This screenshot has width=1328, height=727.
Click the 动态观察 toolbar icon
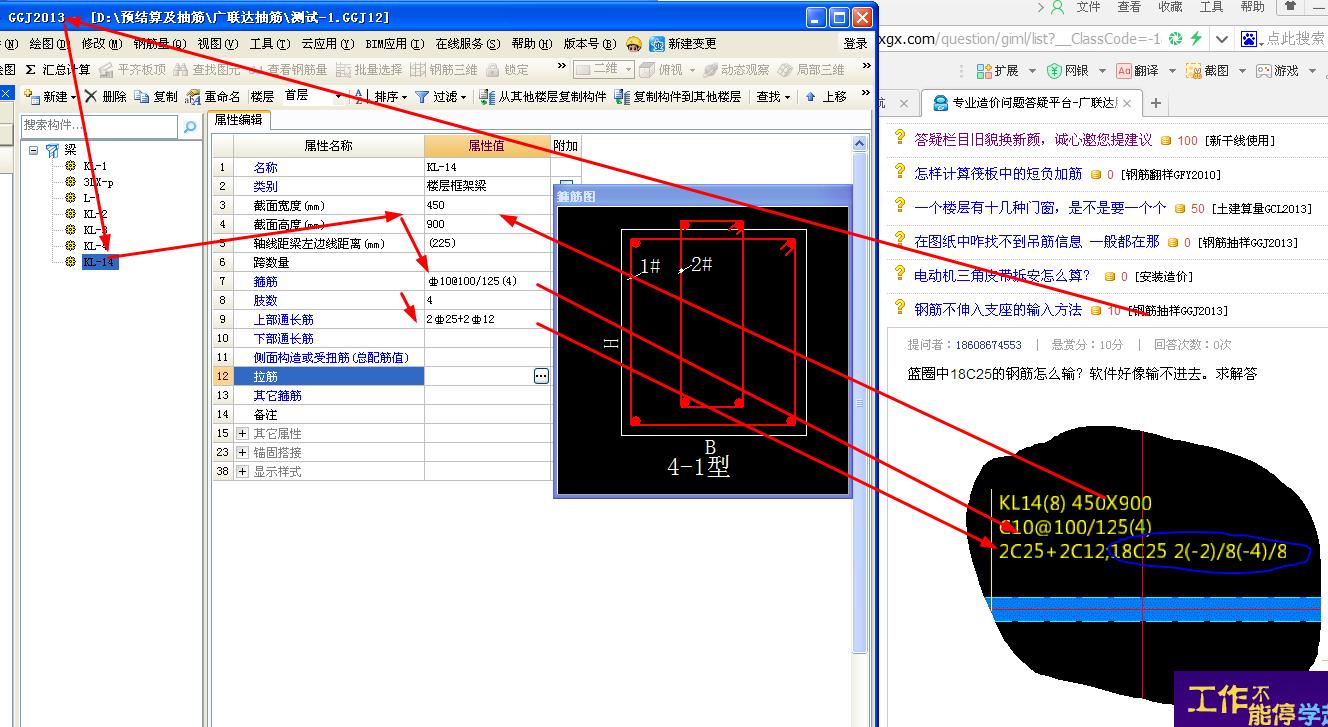(x=711, y=70)
